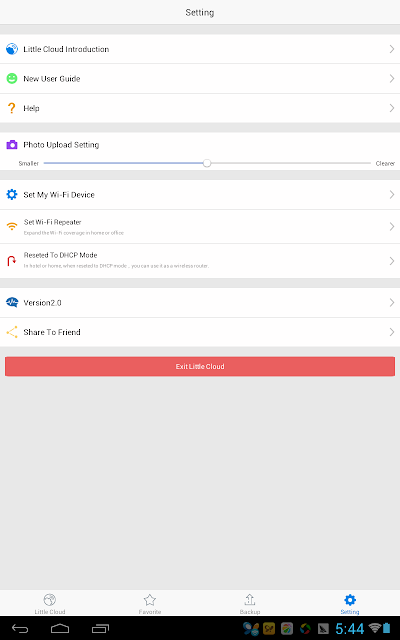Open the Backup tab
The image size is (400, 640).
pos(250,603)
